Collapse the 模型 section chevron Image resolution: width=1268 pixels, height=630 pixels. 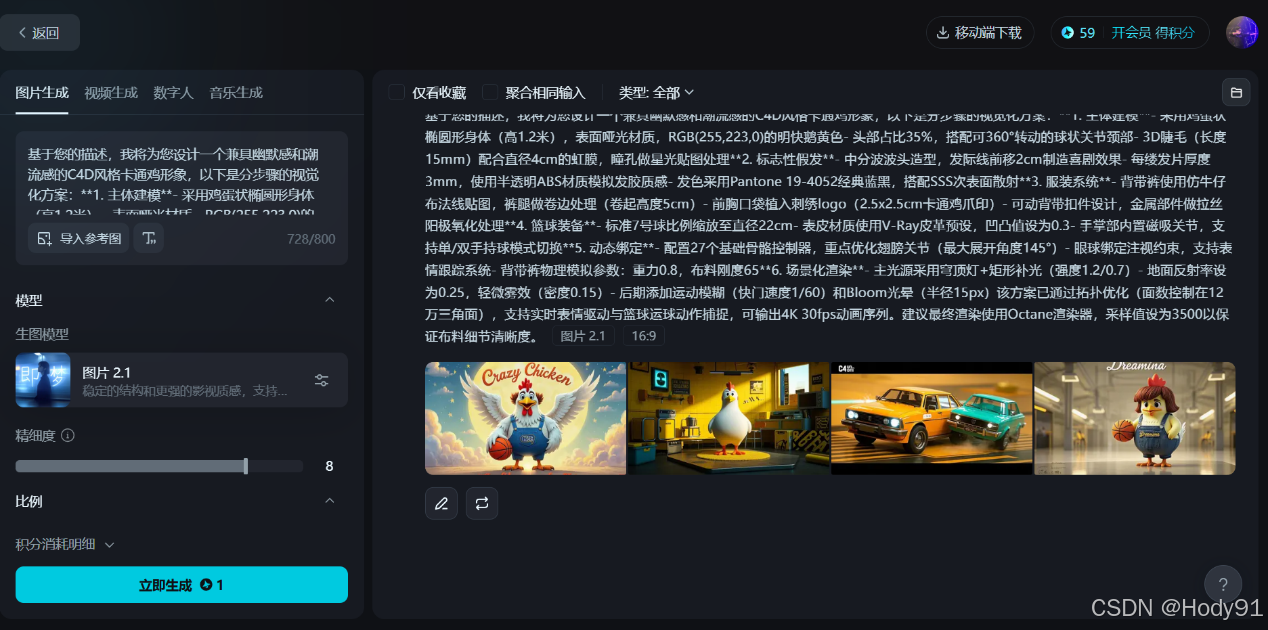click(330, 300)
